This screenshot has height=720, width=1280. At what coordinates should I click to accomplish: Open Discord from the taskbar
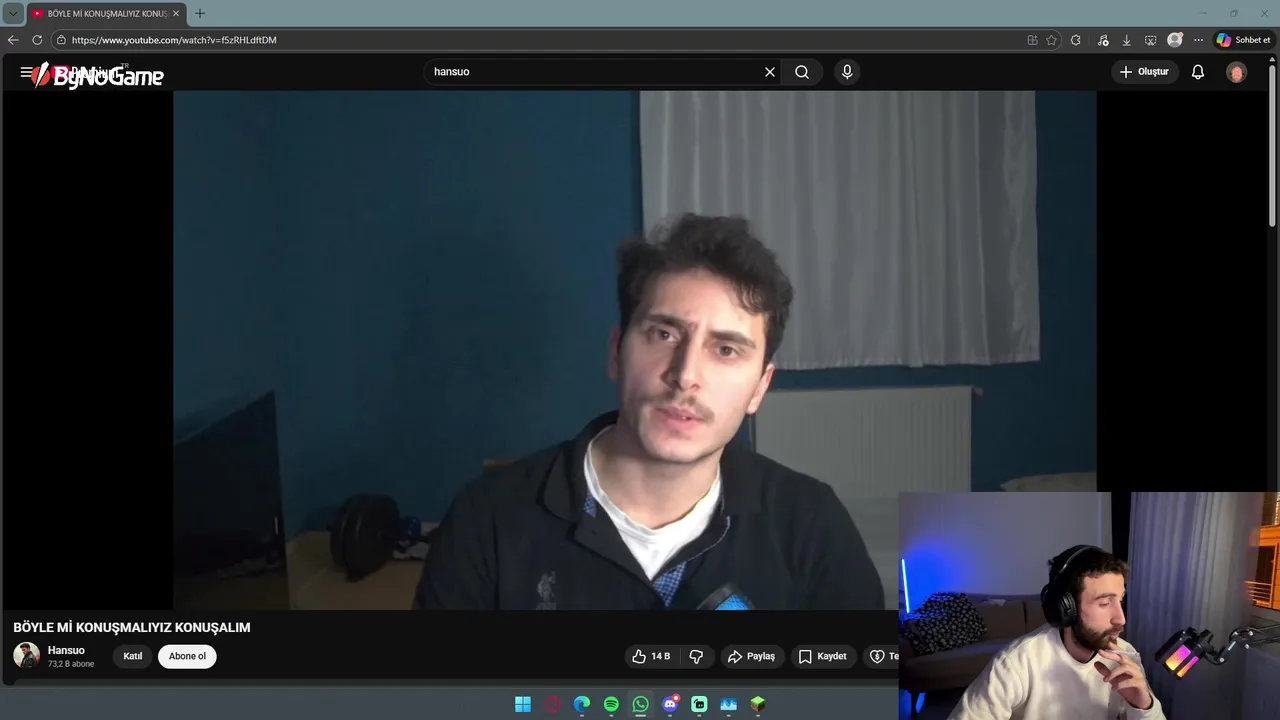[670, 704]
